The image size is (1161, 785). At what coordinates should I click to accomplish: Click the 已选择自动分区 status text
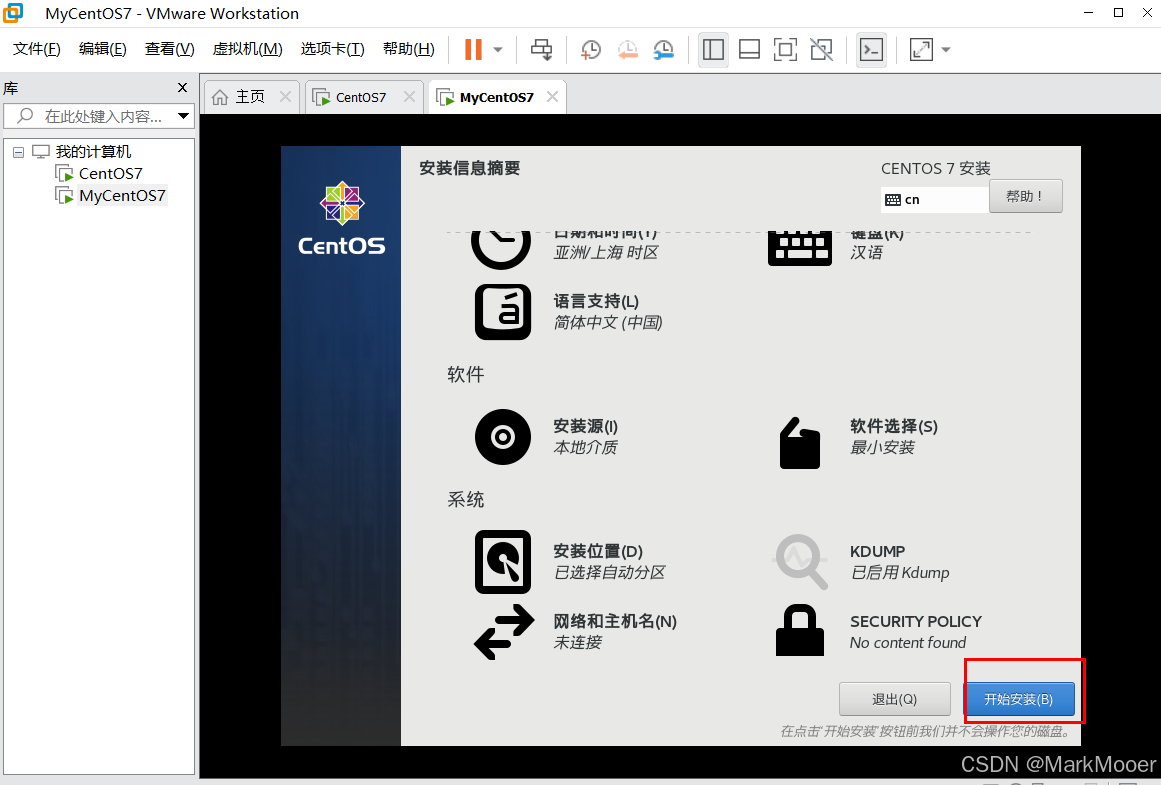(x=610, y=572)
